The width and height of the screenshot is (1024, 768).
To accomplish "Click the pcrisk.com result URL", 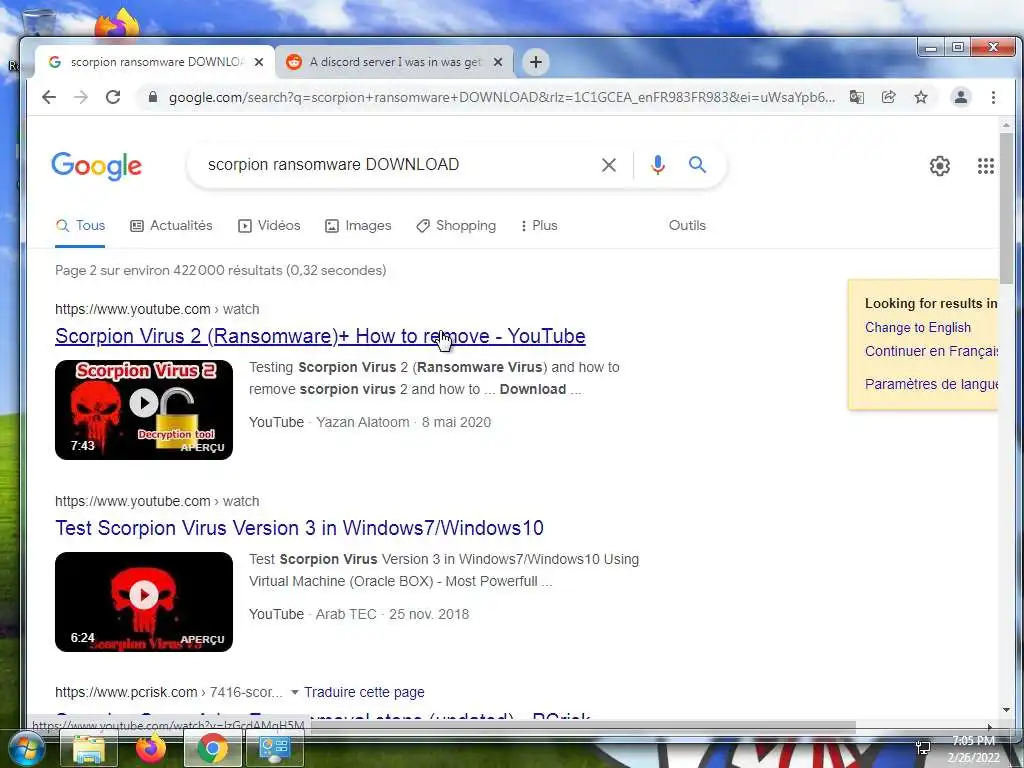I will (168, 692).
